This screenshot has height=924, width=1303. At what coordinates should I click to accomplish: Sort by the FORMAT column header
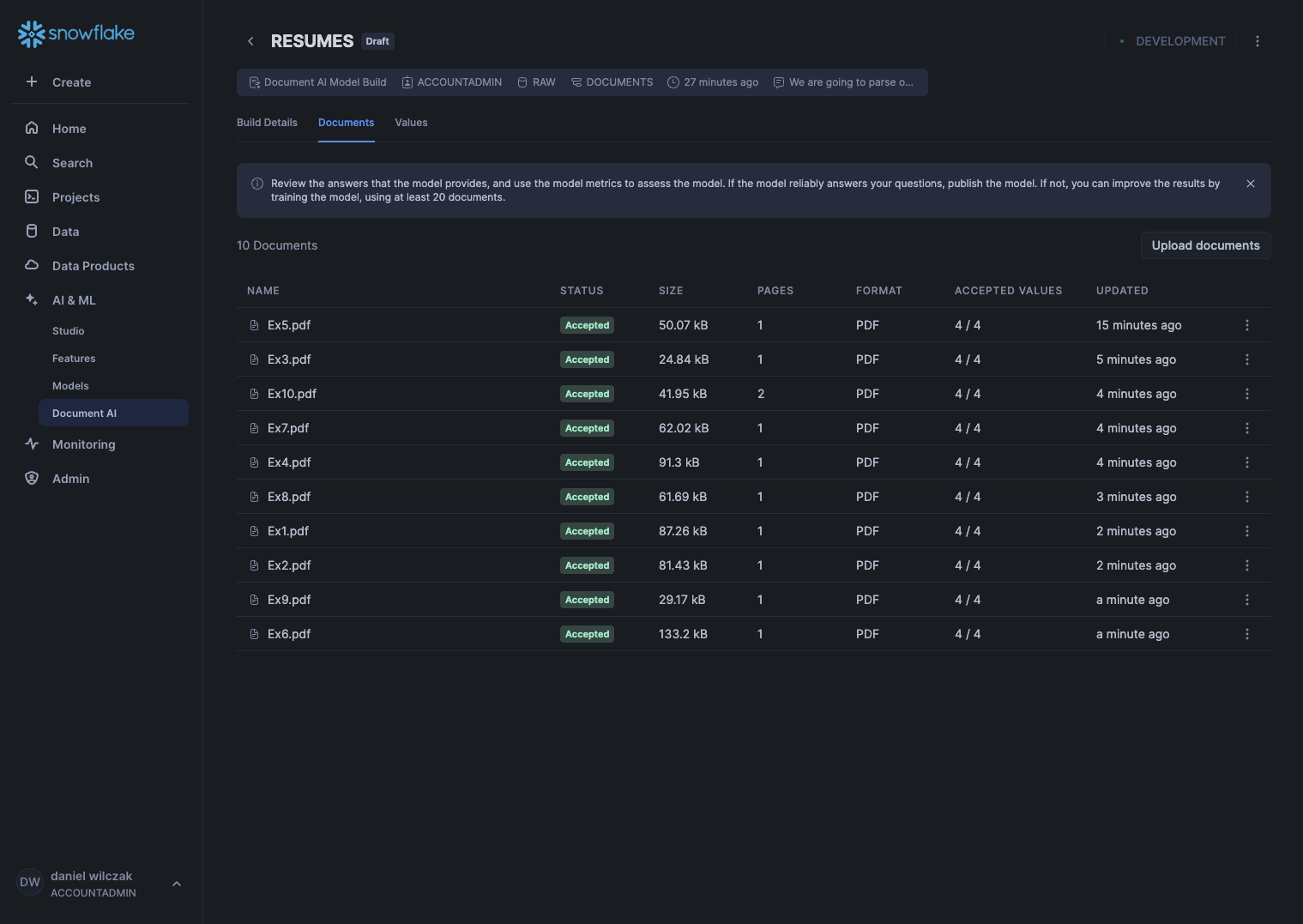[x=879, y=291]
